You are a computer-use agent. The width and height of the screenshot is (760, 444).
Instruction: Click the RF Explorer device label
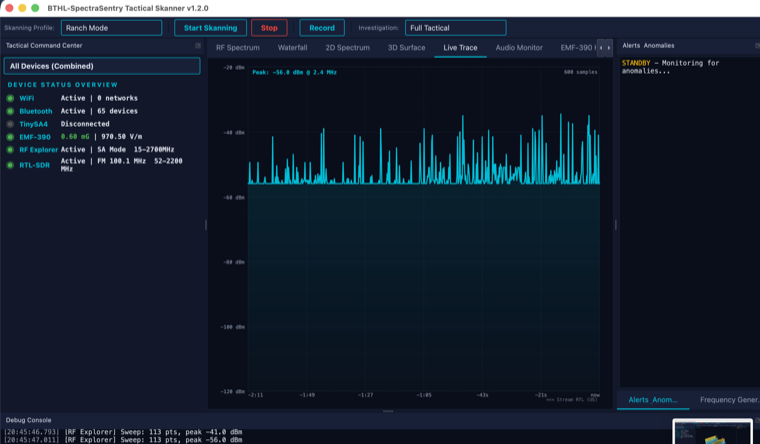click(x=38, y=150)
